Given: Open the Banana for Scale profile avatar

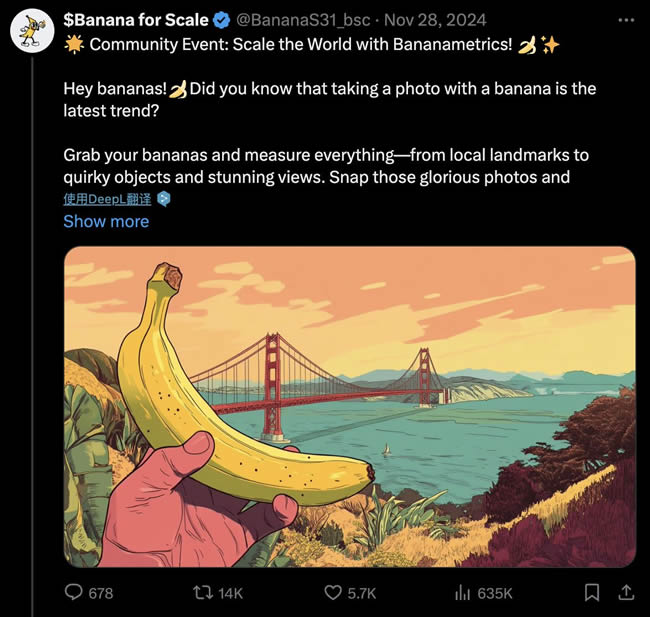Looking at the screenshot, I should click(x=32, y=32).
